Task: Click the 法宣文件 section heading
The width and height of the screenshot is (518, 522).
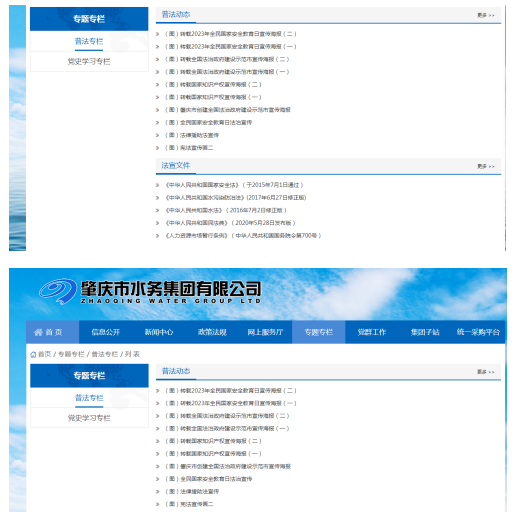Action: (x=176, y=165)
